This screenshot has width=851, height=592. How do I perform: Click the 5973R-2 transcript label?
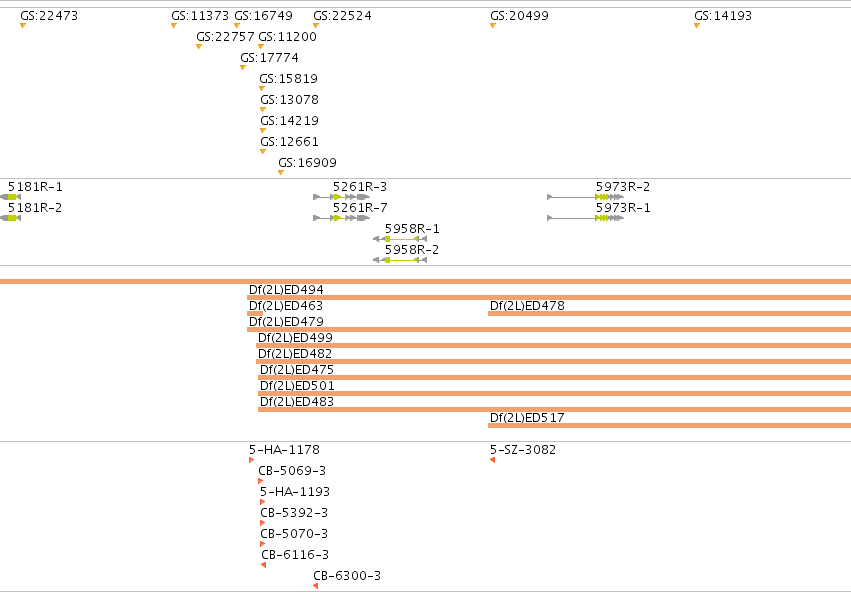[x=623, y=187]
